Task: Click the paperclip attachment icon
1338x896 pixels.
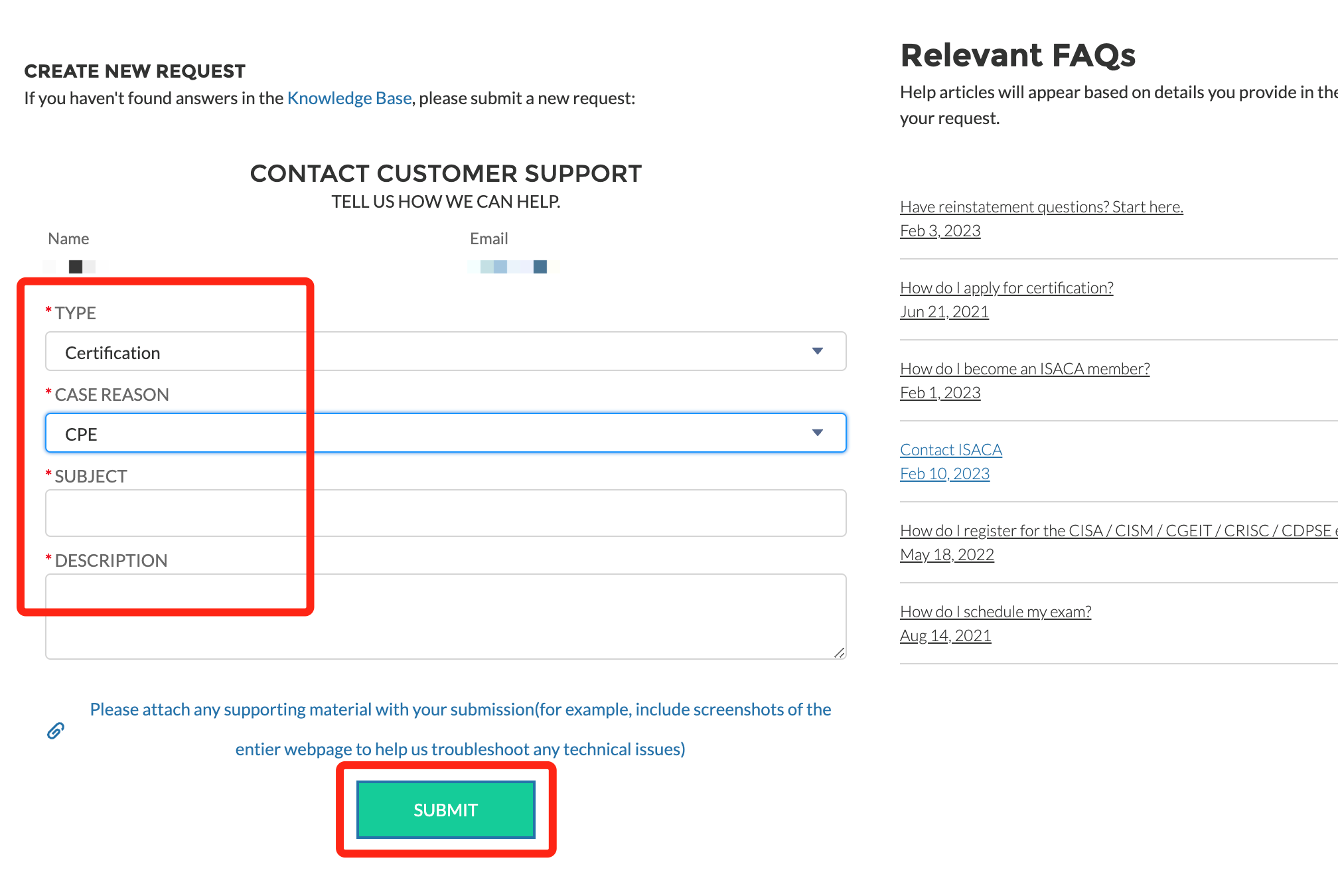Action: coord(56,731)
